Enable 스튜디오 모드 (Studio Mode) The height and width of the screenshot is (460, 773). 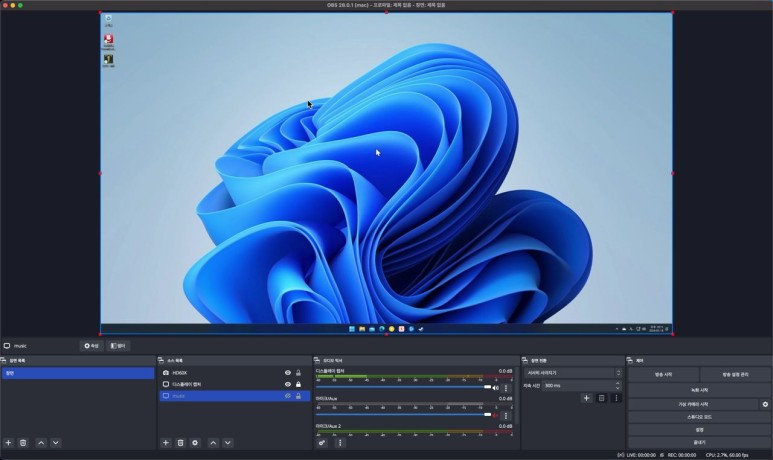coord(699,417)
